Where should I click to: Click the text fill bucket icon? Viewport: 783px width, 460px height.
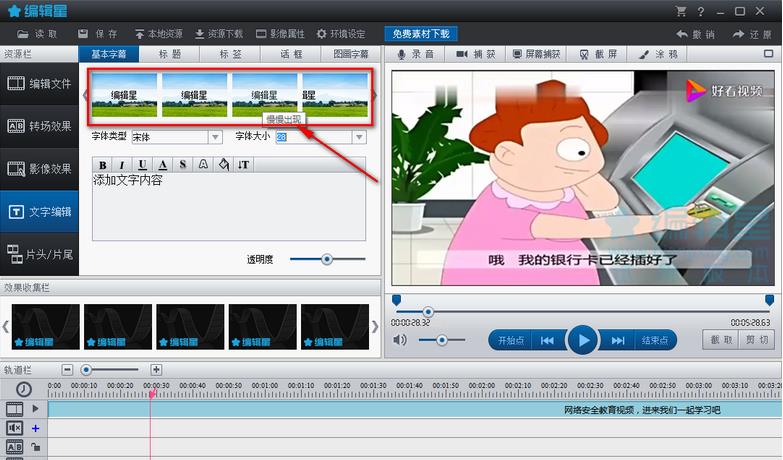pyautogui.click(x=224, y=165)
